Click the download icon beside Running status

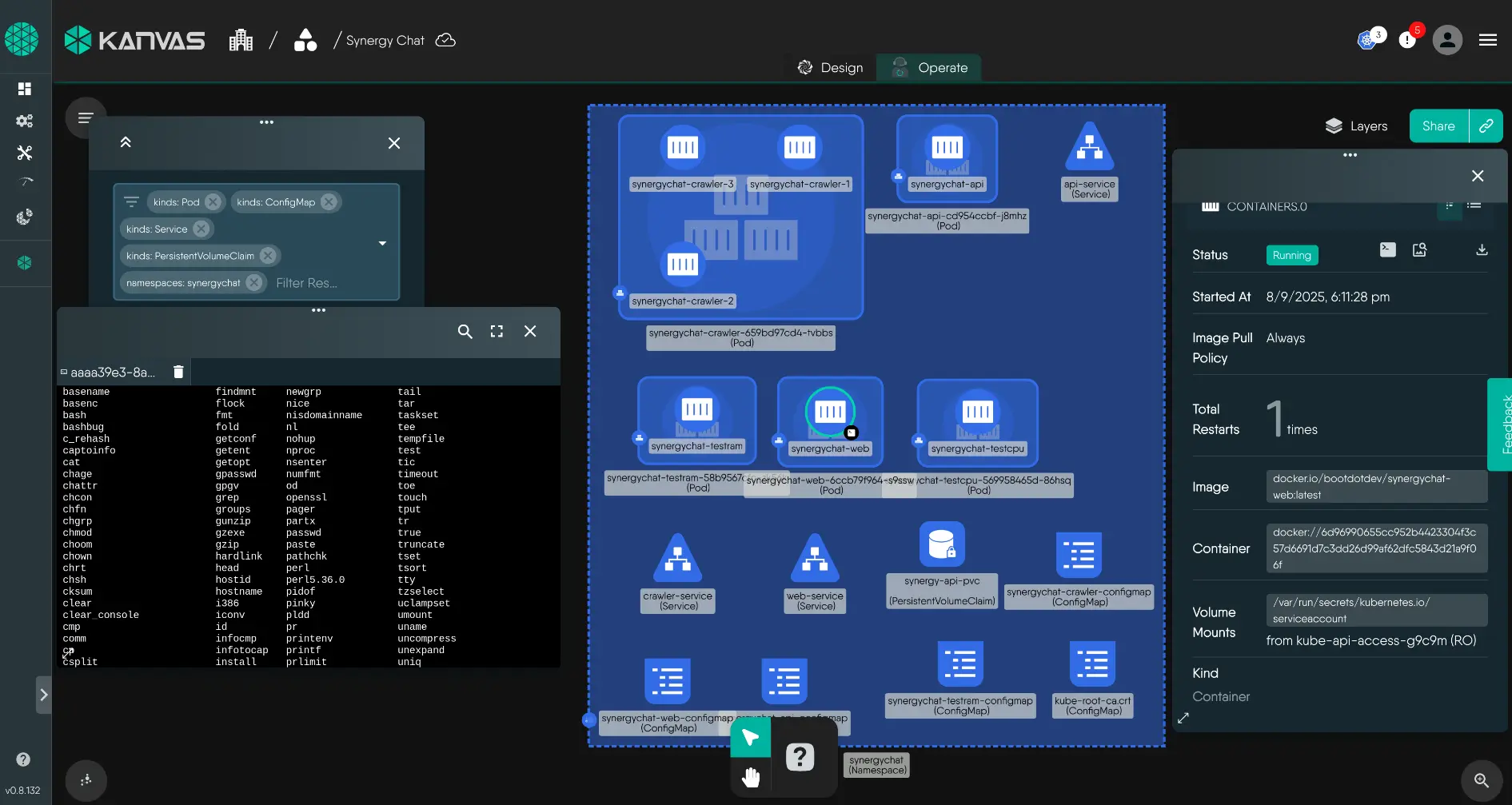[x=1482, y=250]
